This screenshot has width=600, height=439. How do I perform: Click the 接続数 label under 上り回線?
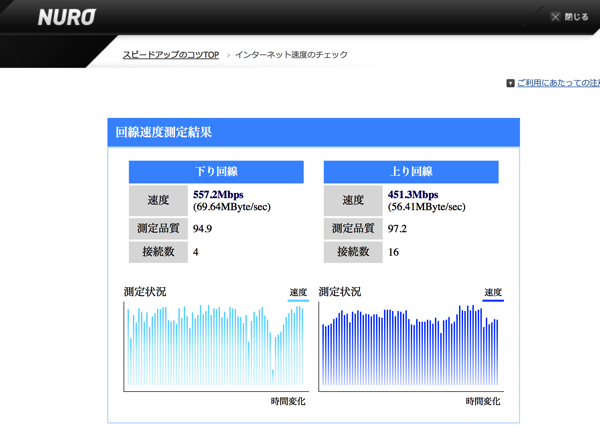pos(353,251)
